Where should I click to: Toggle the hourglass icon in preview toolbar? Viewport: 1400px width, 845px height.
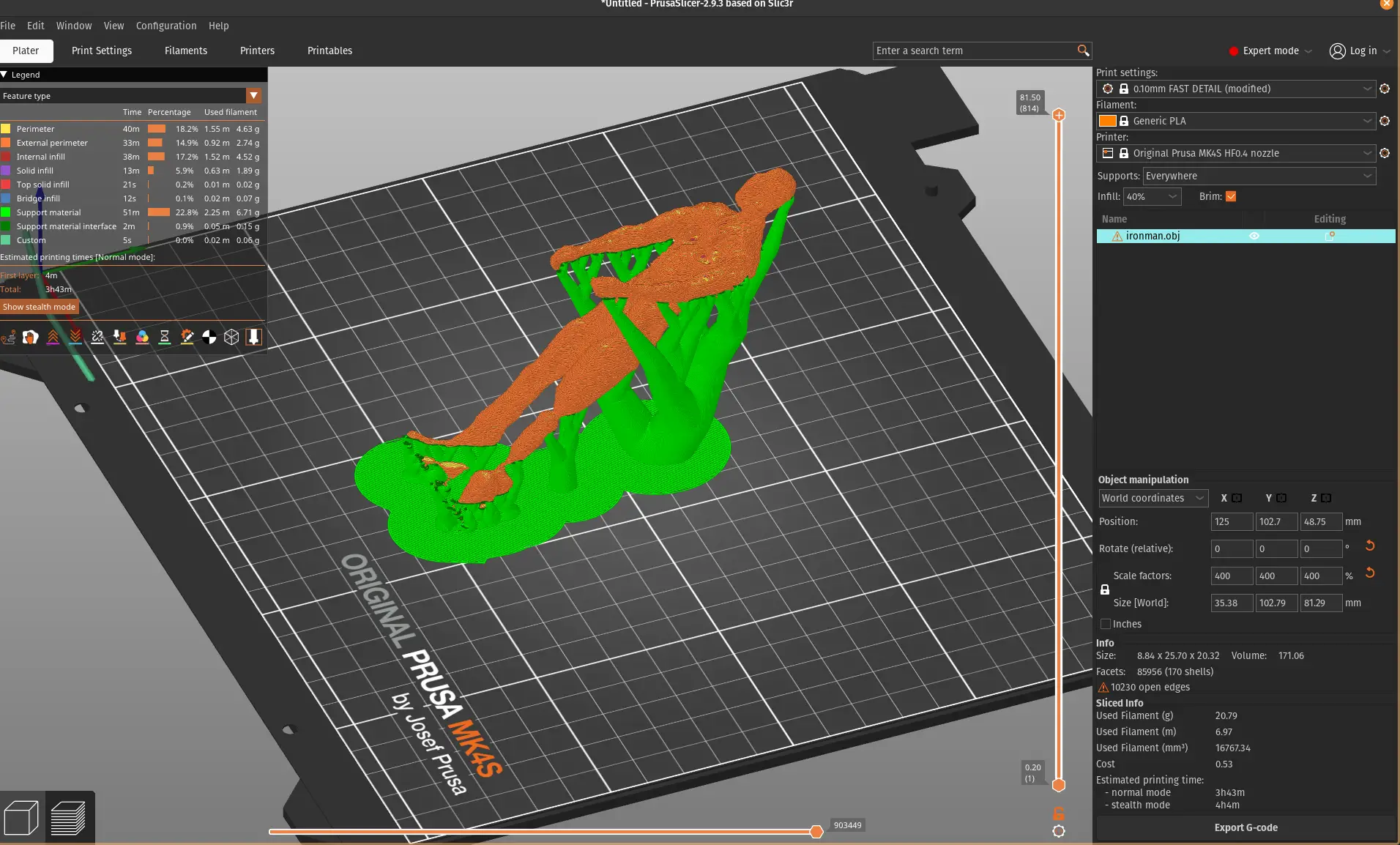[165, 337]
